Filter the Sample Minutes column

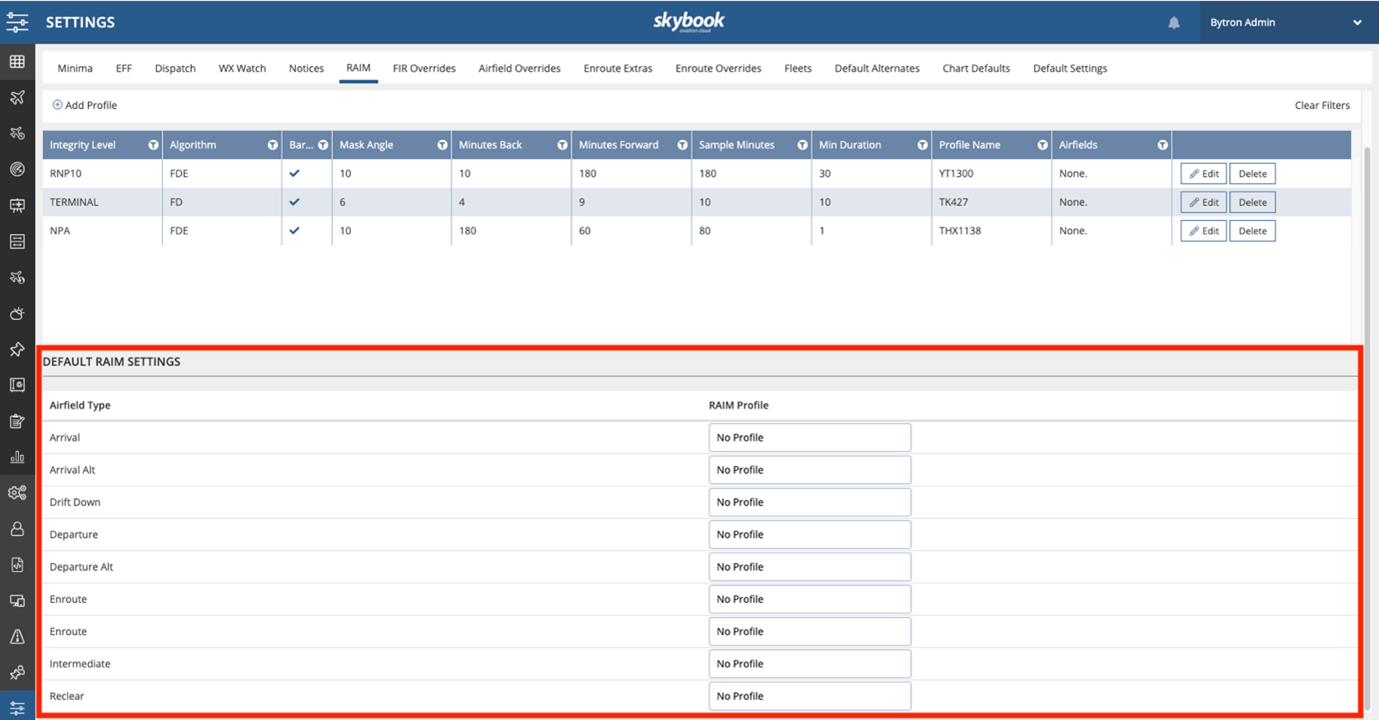pos(802,145)
